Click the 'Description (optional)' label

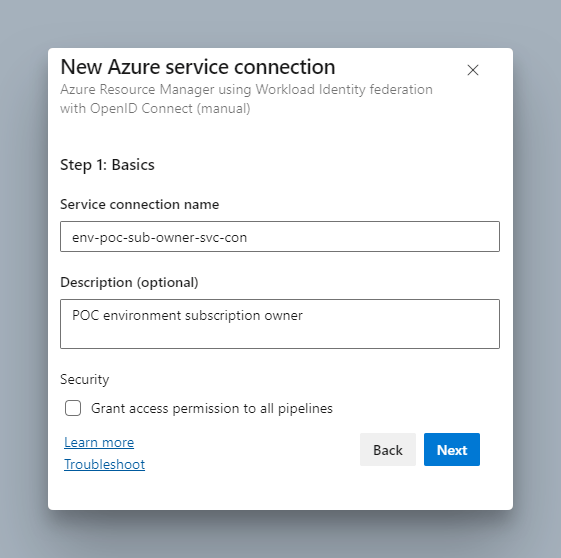pos(129,283)
